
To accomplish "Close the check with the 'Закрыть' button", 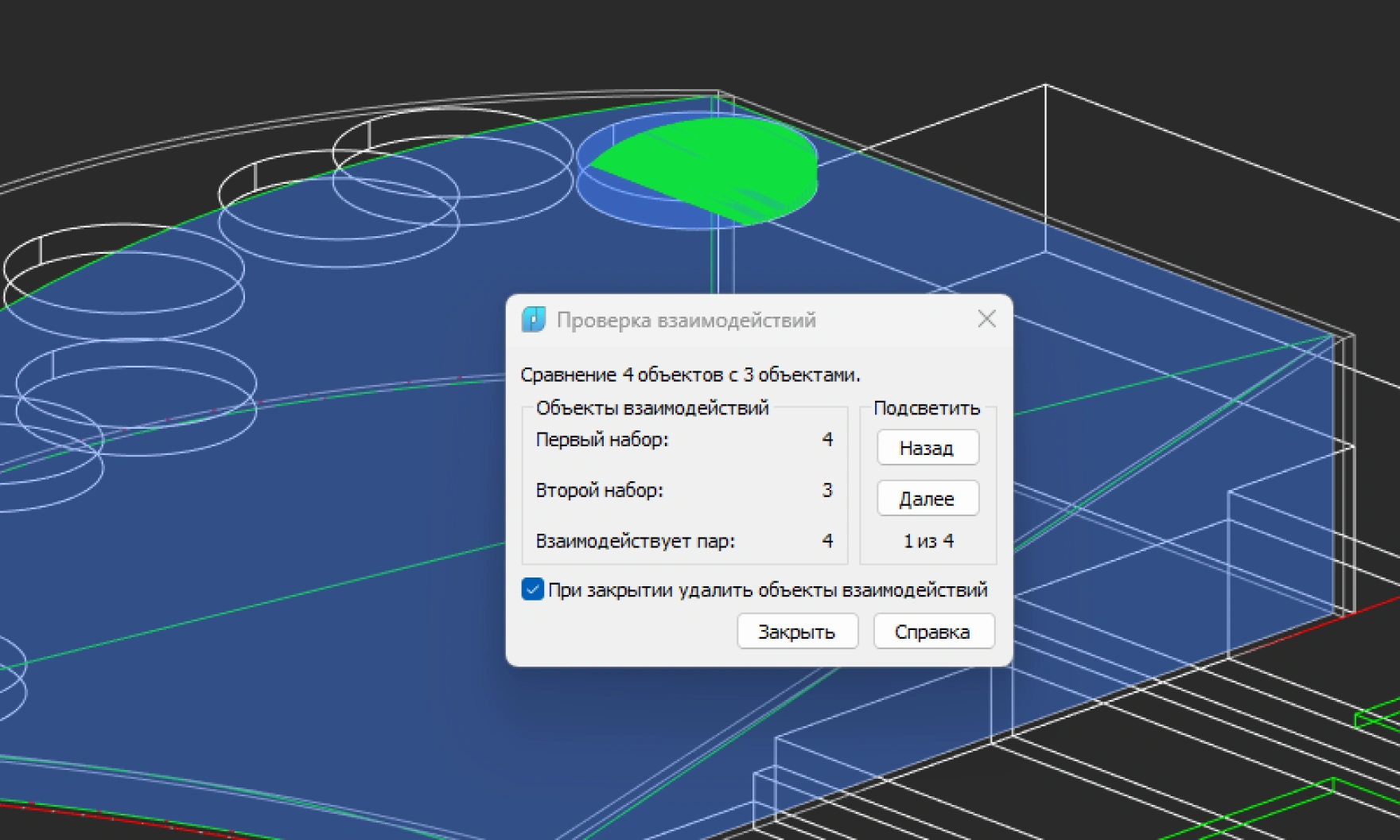I will coord(797,632).
